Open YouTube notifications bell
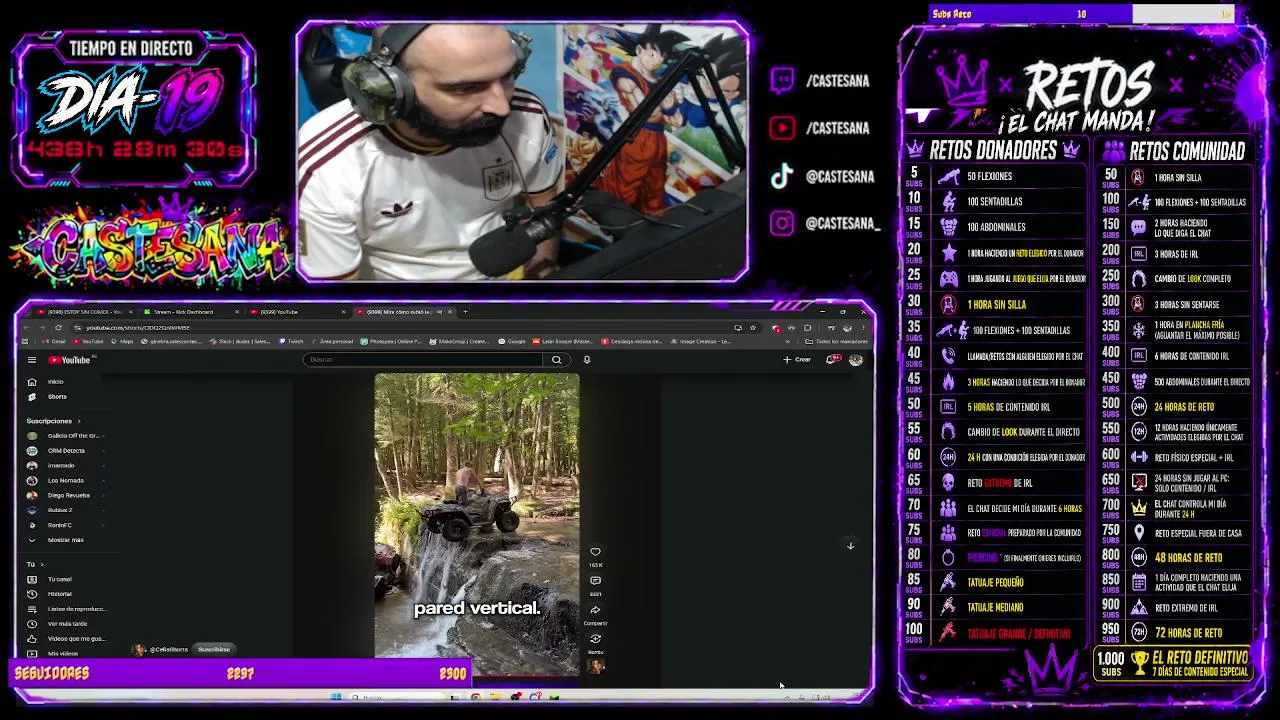1280x720 pixels. [x=831, y=360]
